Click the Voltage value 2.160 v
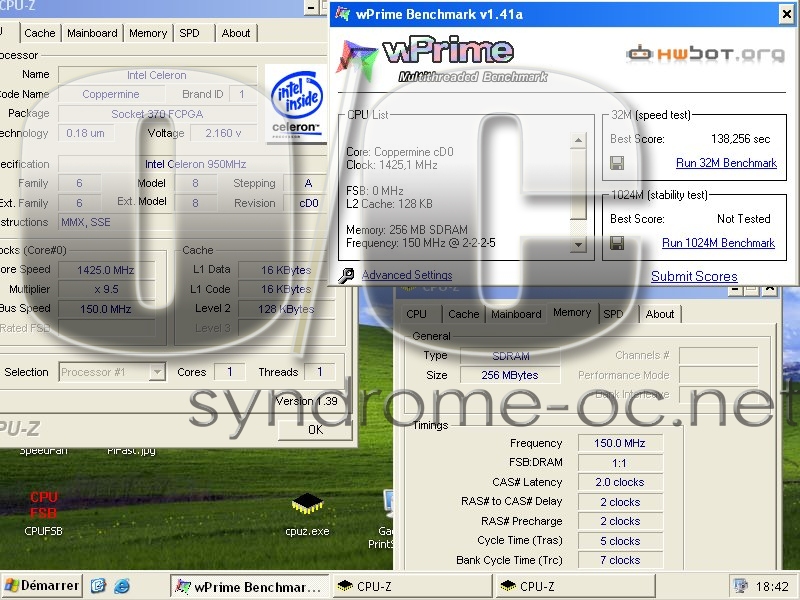The image size is (800, 600). pyautogui.click(x=223, y=133)
